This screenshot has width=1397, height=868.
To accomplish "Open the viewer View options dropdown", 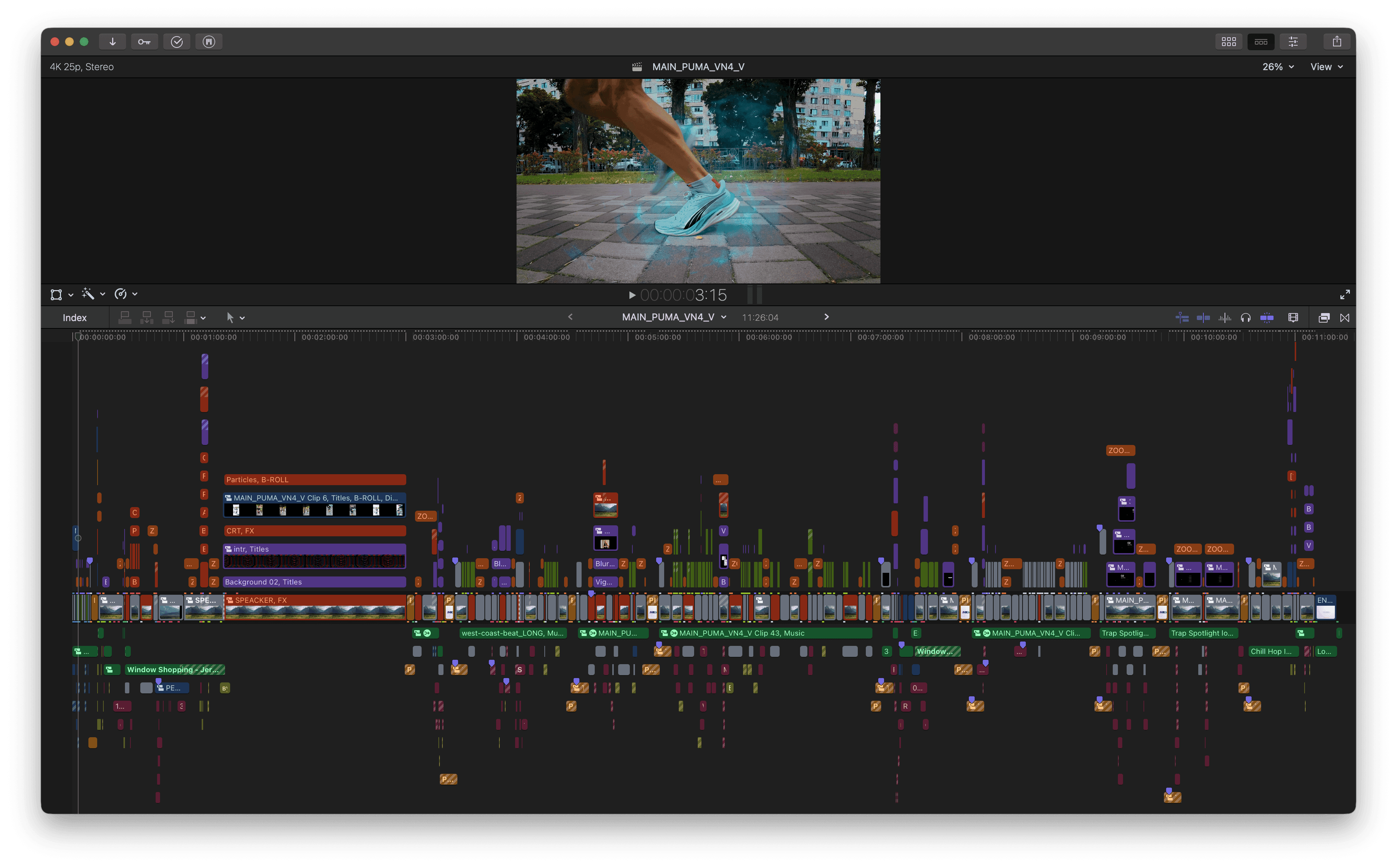I will tap(1326, 66).
